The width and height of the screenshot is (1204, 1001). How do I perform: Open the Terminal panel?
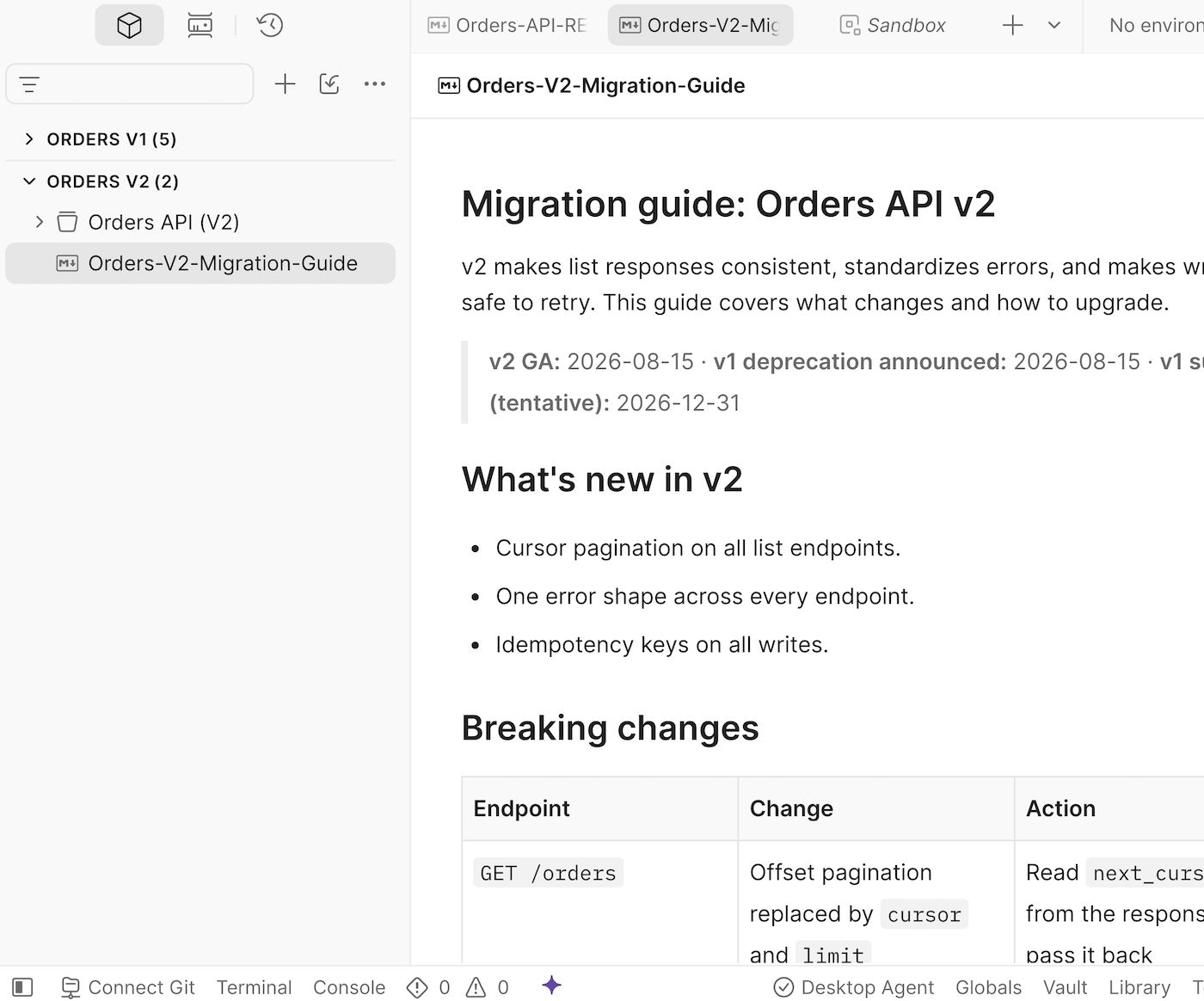(254, 987)
